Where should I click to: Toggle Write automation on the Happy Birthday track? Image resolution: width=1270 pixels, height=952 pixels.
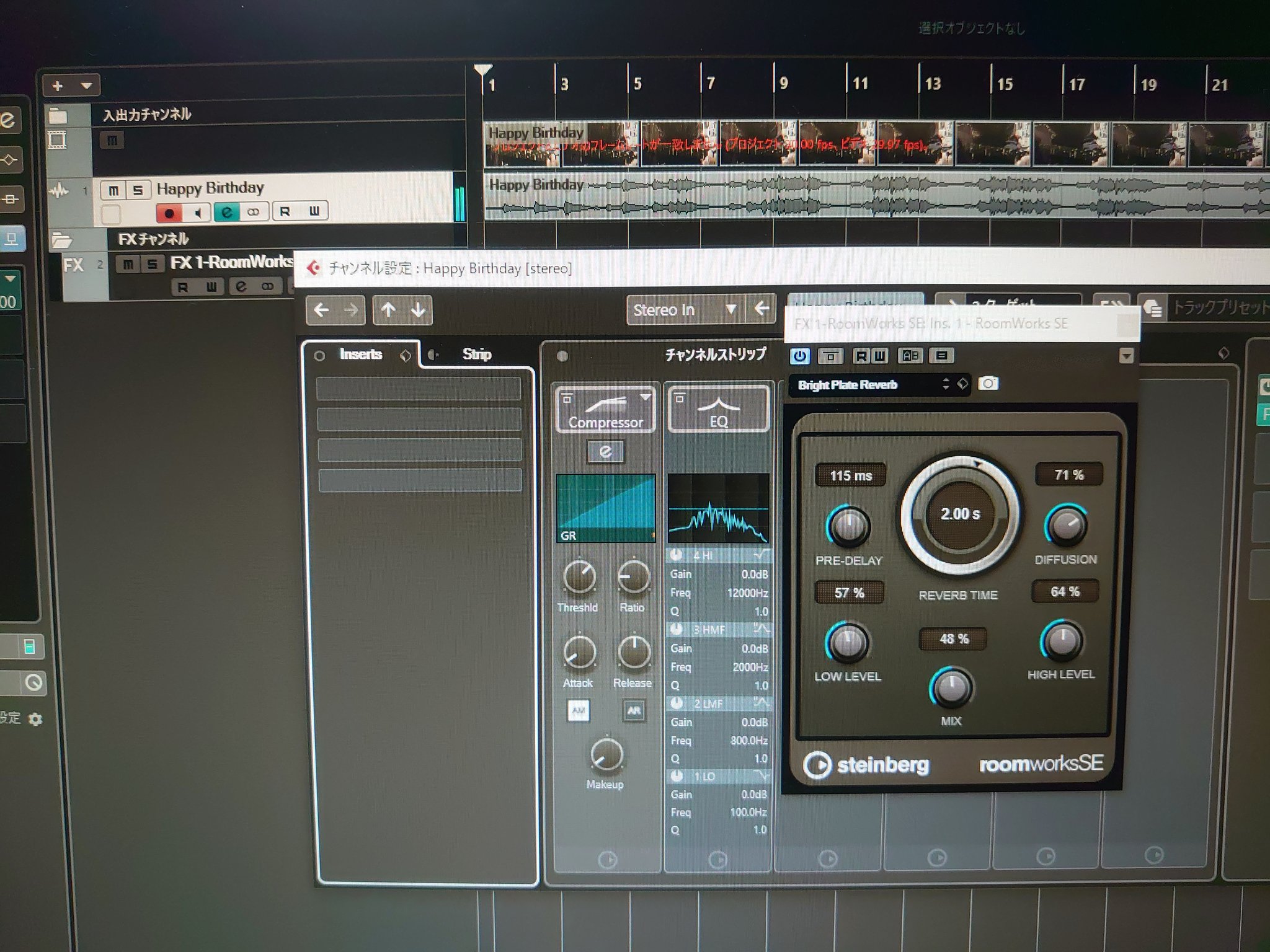314,211
